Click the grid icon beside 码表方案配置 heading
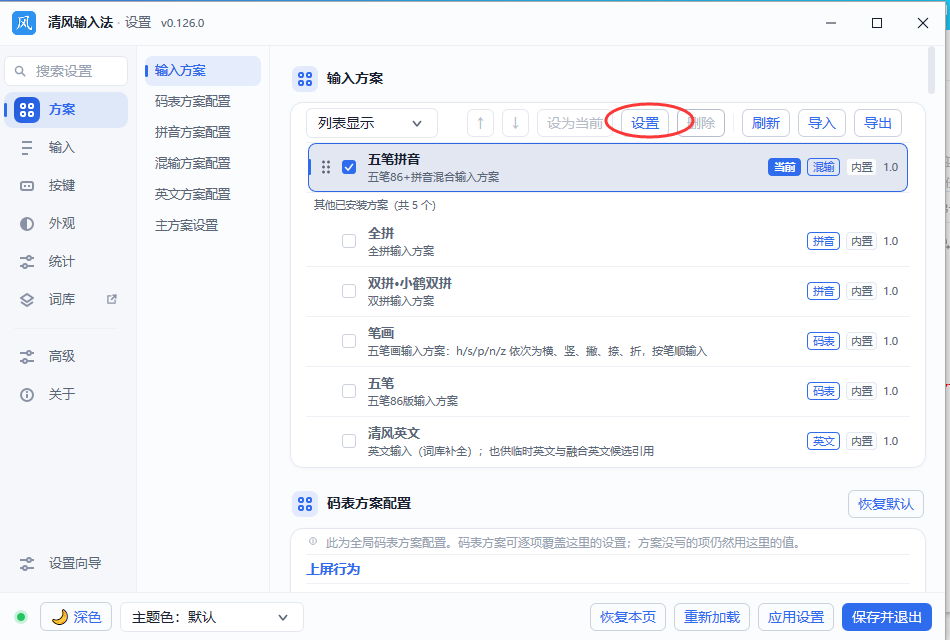 coord(305,504)
